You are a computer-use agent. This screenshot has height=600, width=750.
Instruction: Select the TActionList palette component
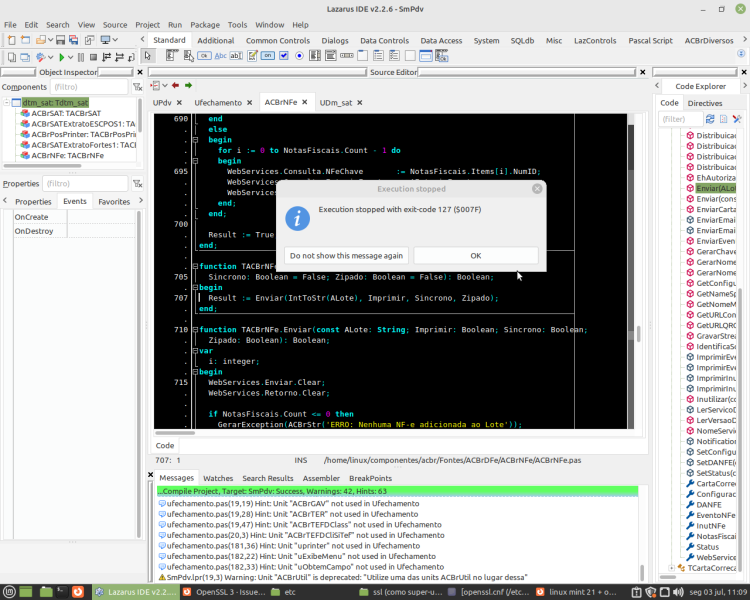point(441,56)
